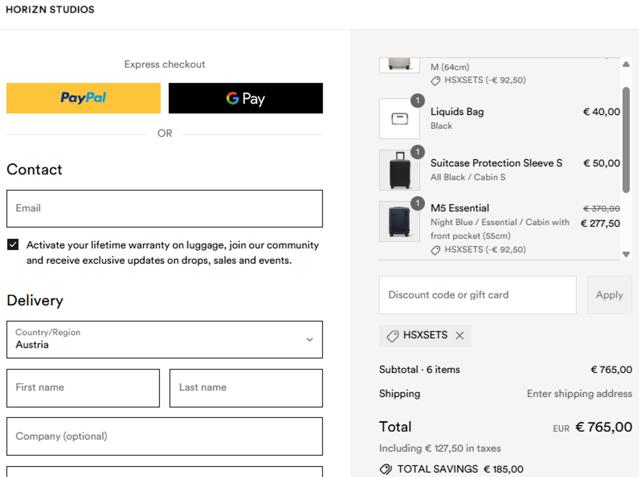Open the Country/Region dropdown
This screenshot has width=639, height=477.
(x=165, y=339)
